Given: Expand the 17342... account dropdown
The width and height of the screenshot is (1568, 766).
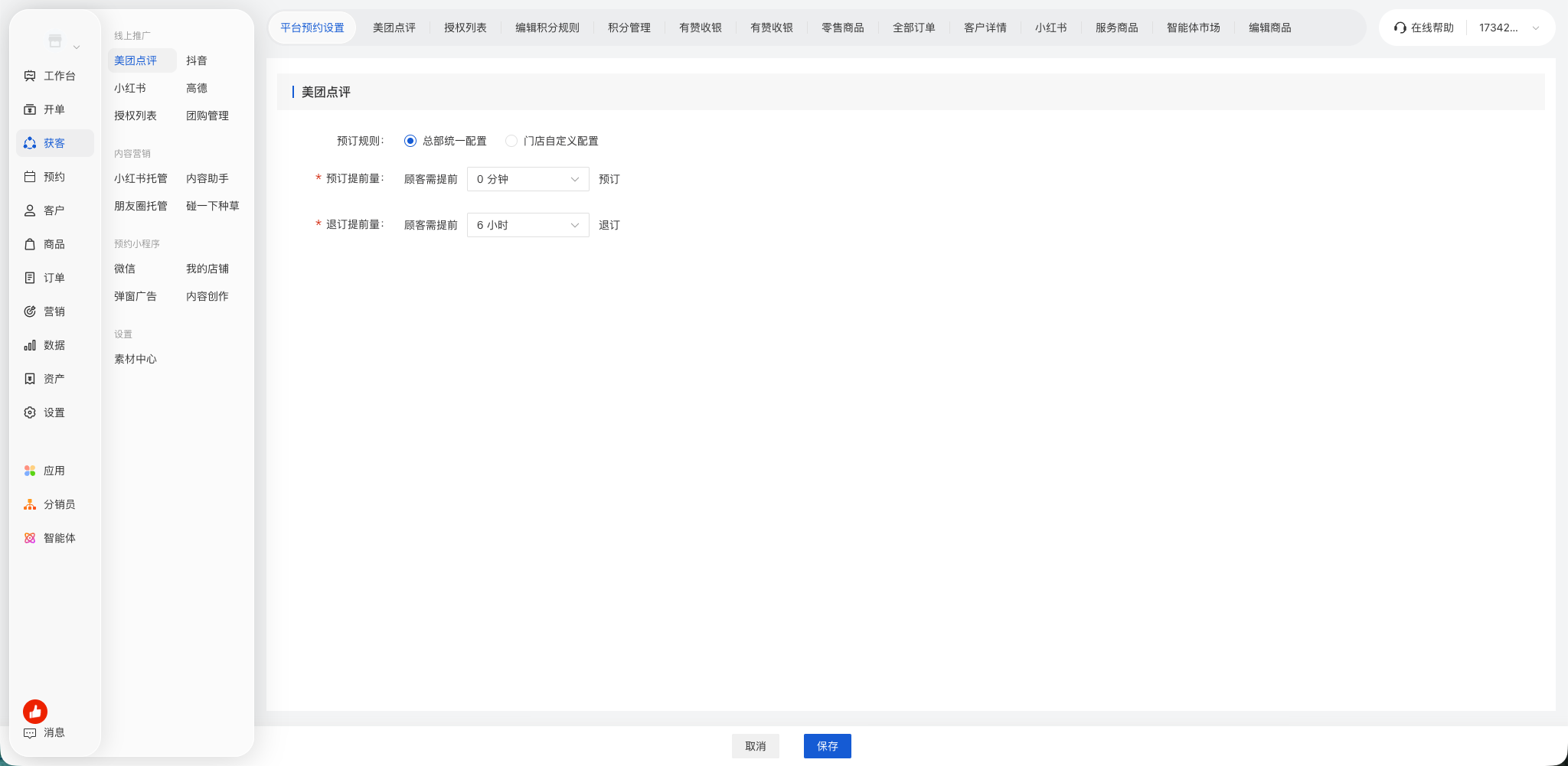Looking at the screenshot, I should [1509, 28].
